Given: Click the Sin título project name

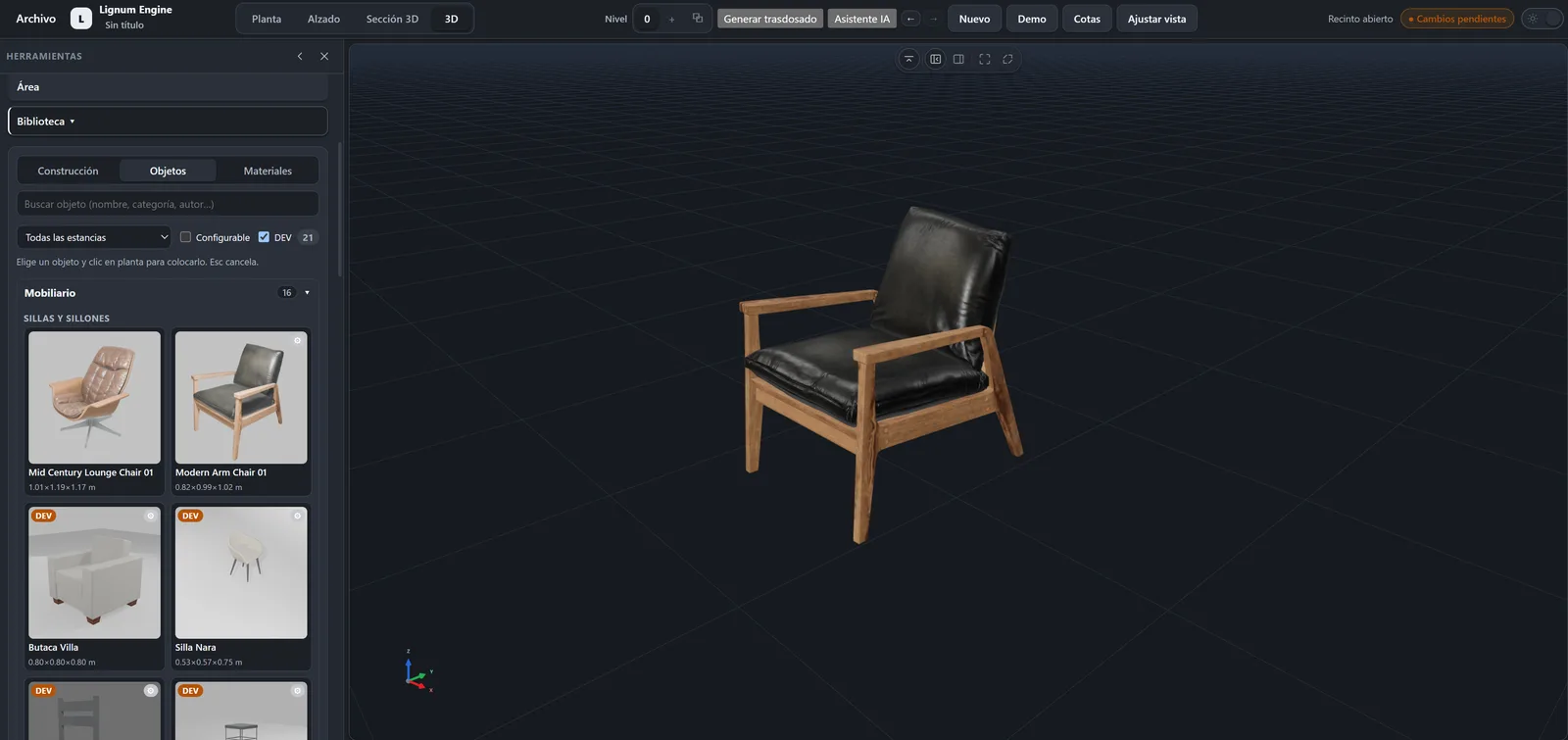Looking at the screenshot, I should 124,25.
